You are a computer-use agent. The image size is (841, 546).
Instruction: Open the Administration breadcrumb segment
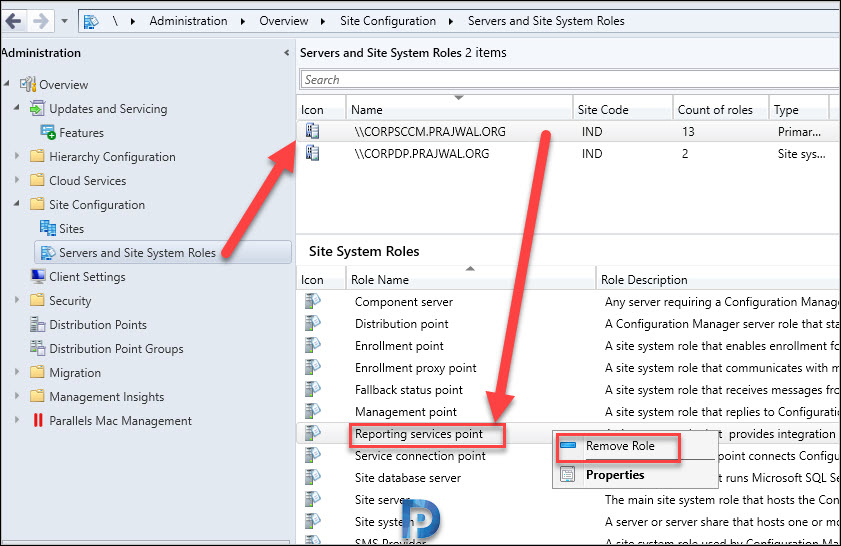click(x=188, y=21)
